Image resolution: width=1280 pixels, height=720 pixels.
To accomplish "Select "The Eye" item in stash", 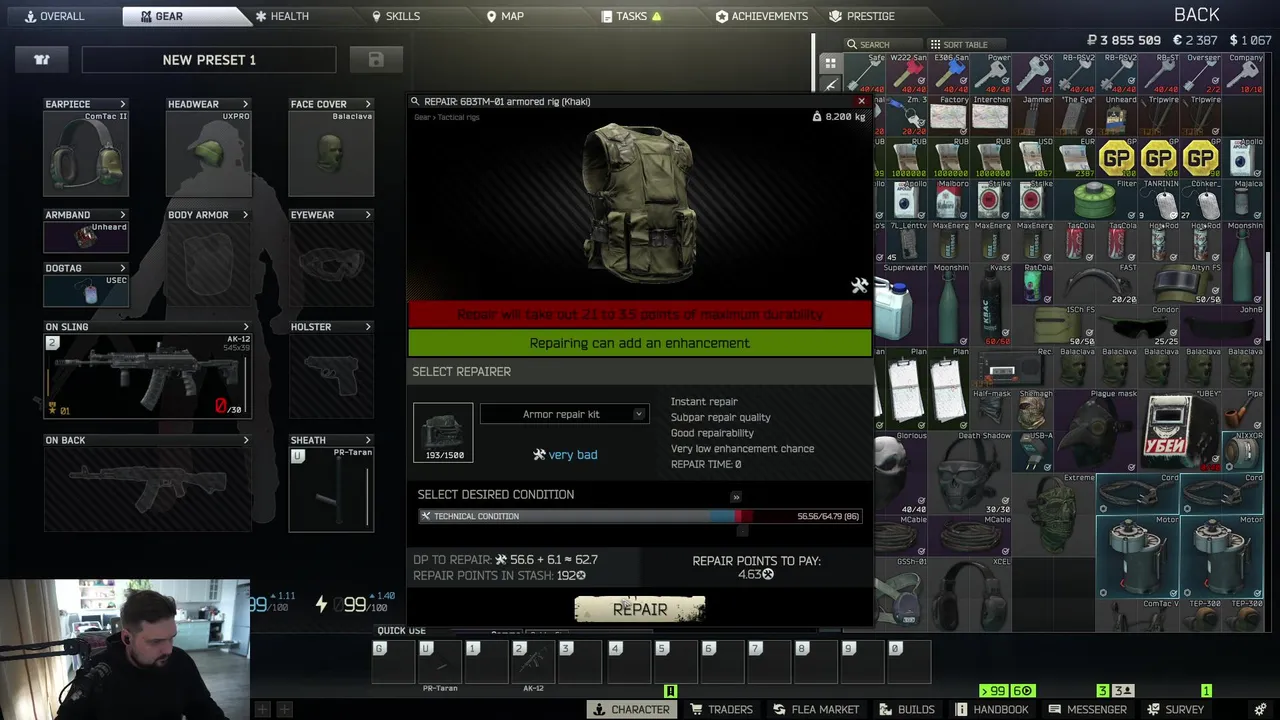I will point(1076,115).
